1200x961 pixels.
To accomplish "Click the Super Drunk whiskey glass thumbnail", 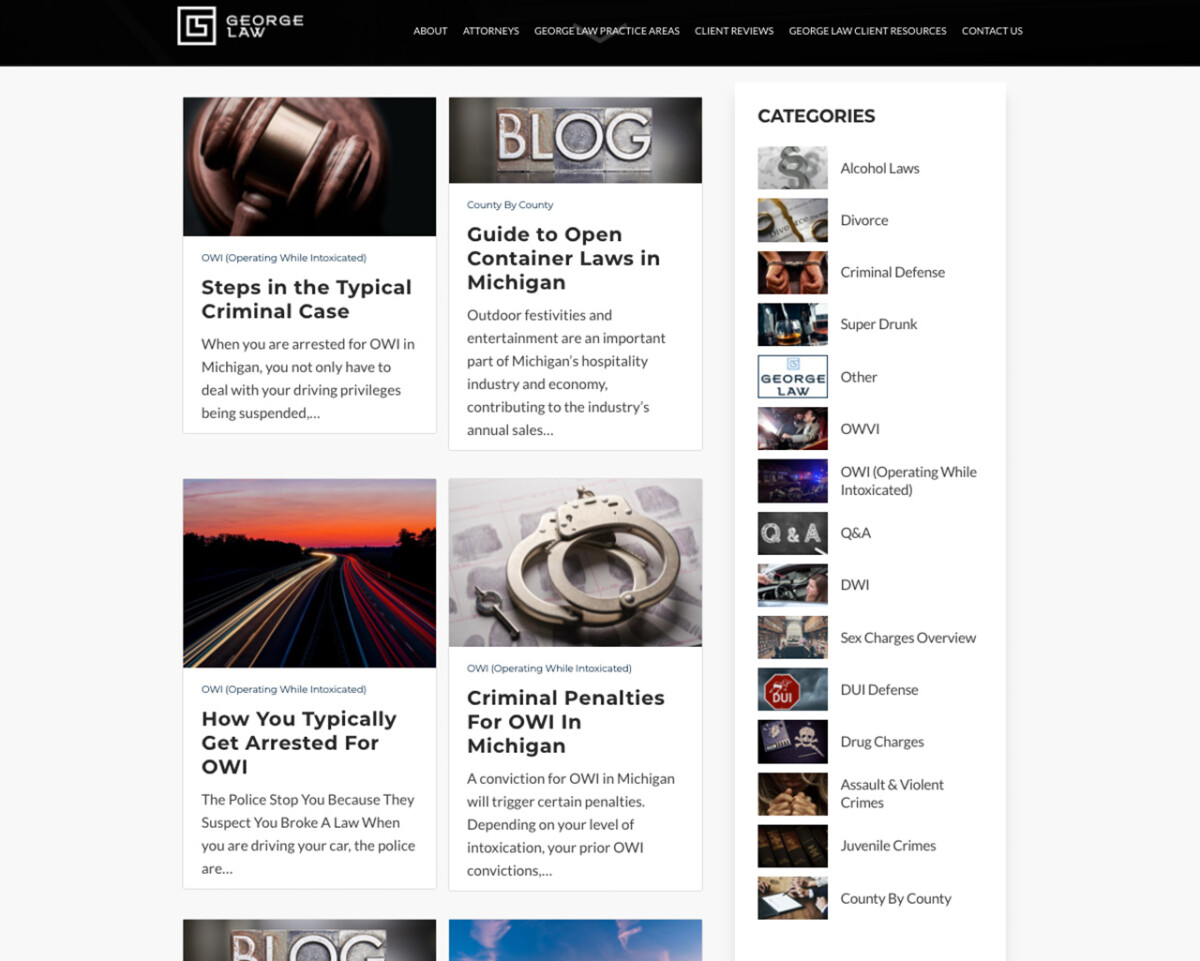I will click(792, 324).
